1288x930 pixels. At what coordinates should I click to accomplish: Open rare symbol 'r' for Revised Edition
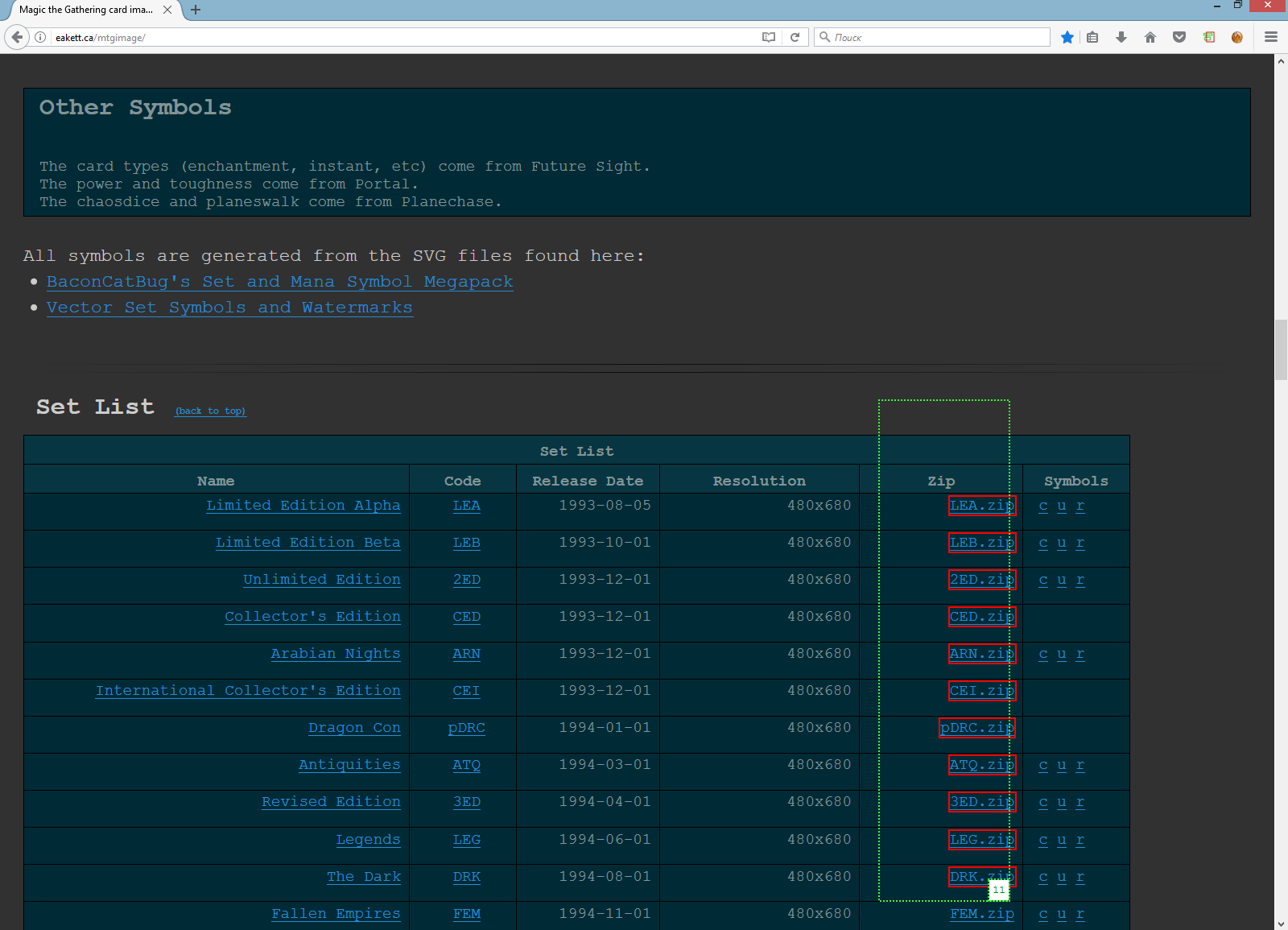coord(1080,802)
